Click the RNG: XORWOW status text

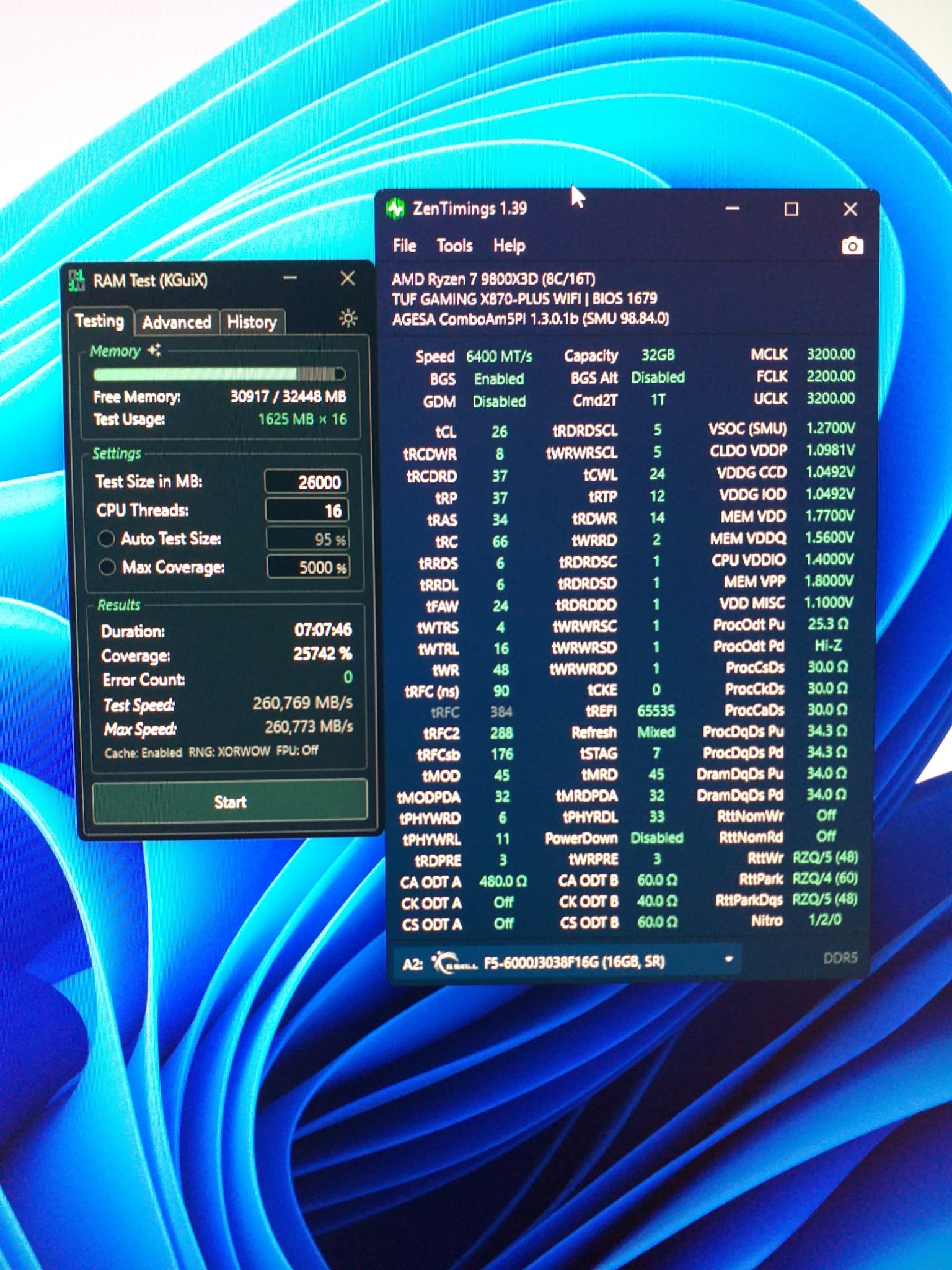click(x=229, y=751)
